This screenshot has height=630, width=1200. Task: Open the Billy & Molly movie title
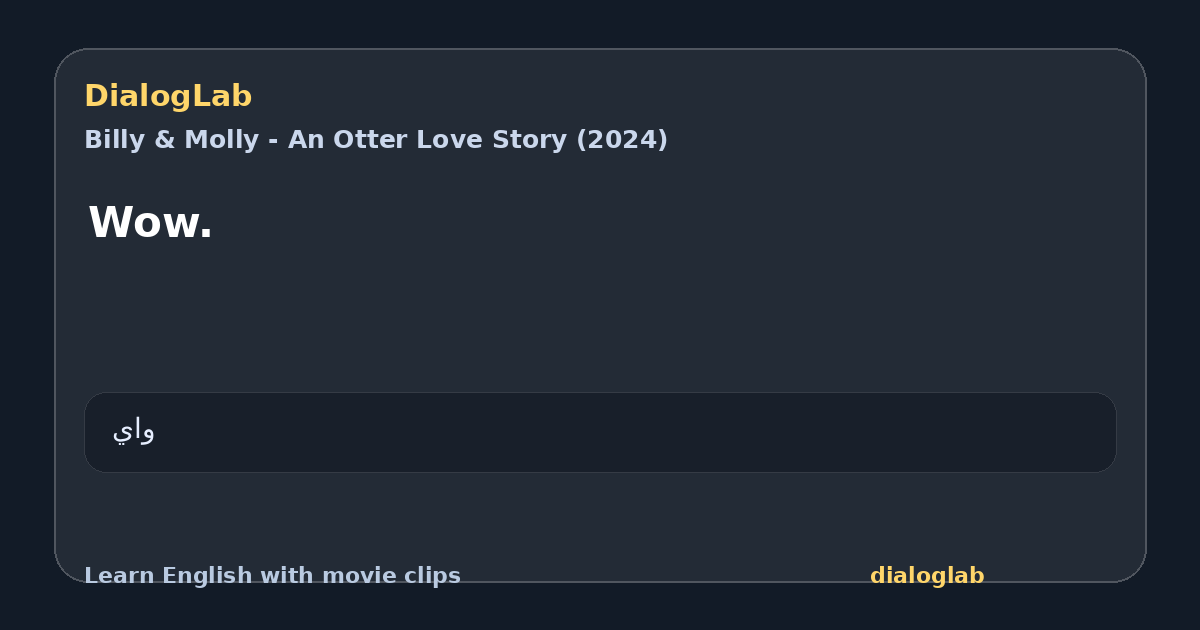376,140
